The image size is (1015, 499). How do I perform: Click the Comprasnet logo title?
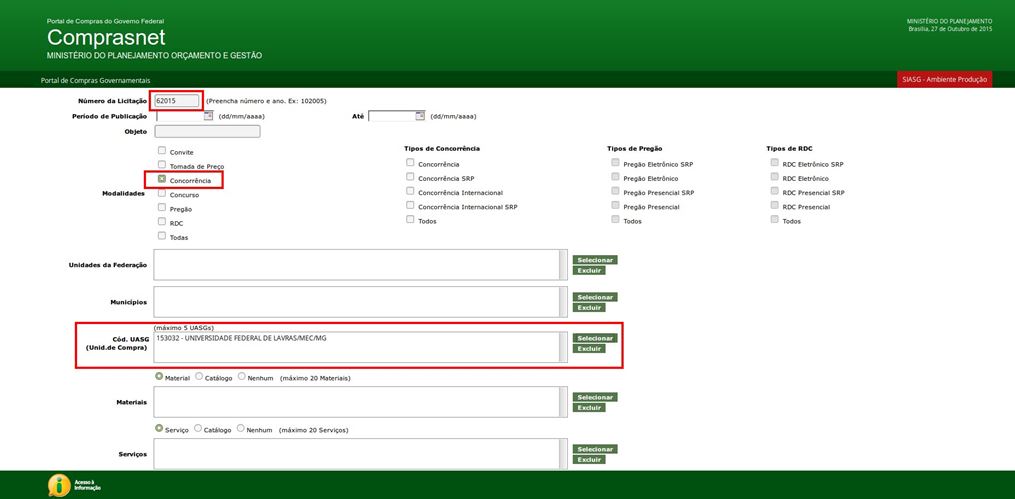tap(106, 38)
